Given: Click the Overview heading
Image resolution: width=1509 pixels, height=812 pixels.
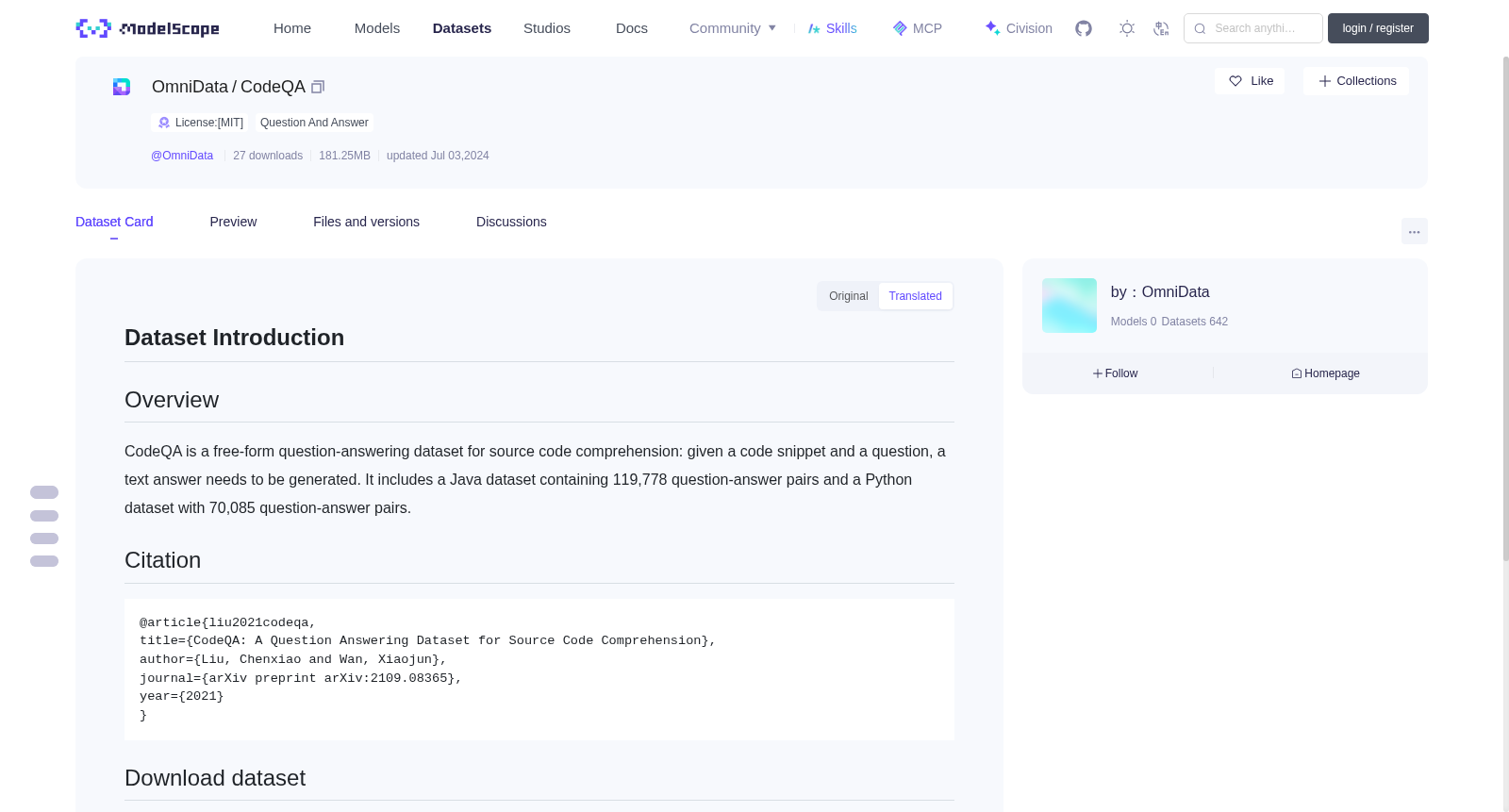Looking at the screenshot, I should click(172, 400).
